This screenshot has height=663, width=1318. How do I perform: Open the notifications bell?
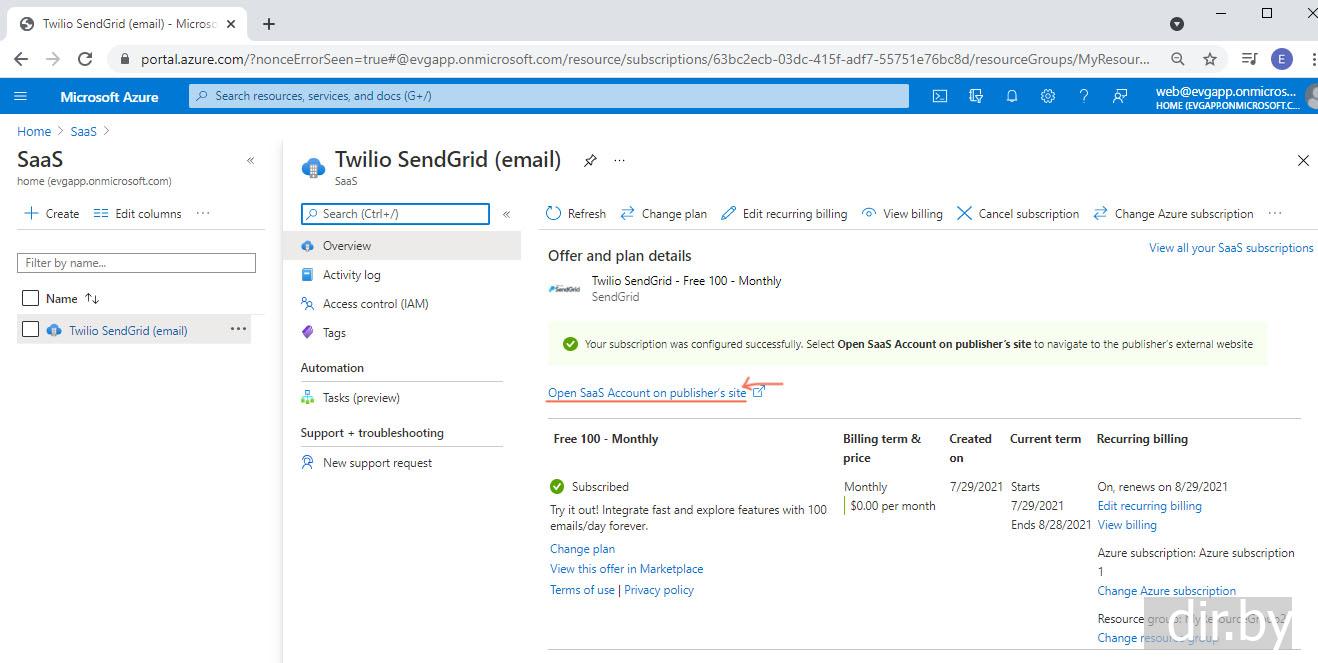click(1012, 96)
